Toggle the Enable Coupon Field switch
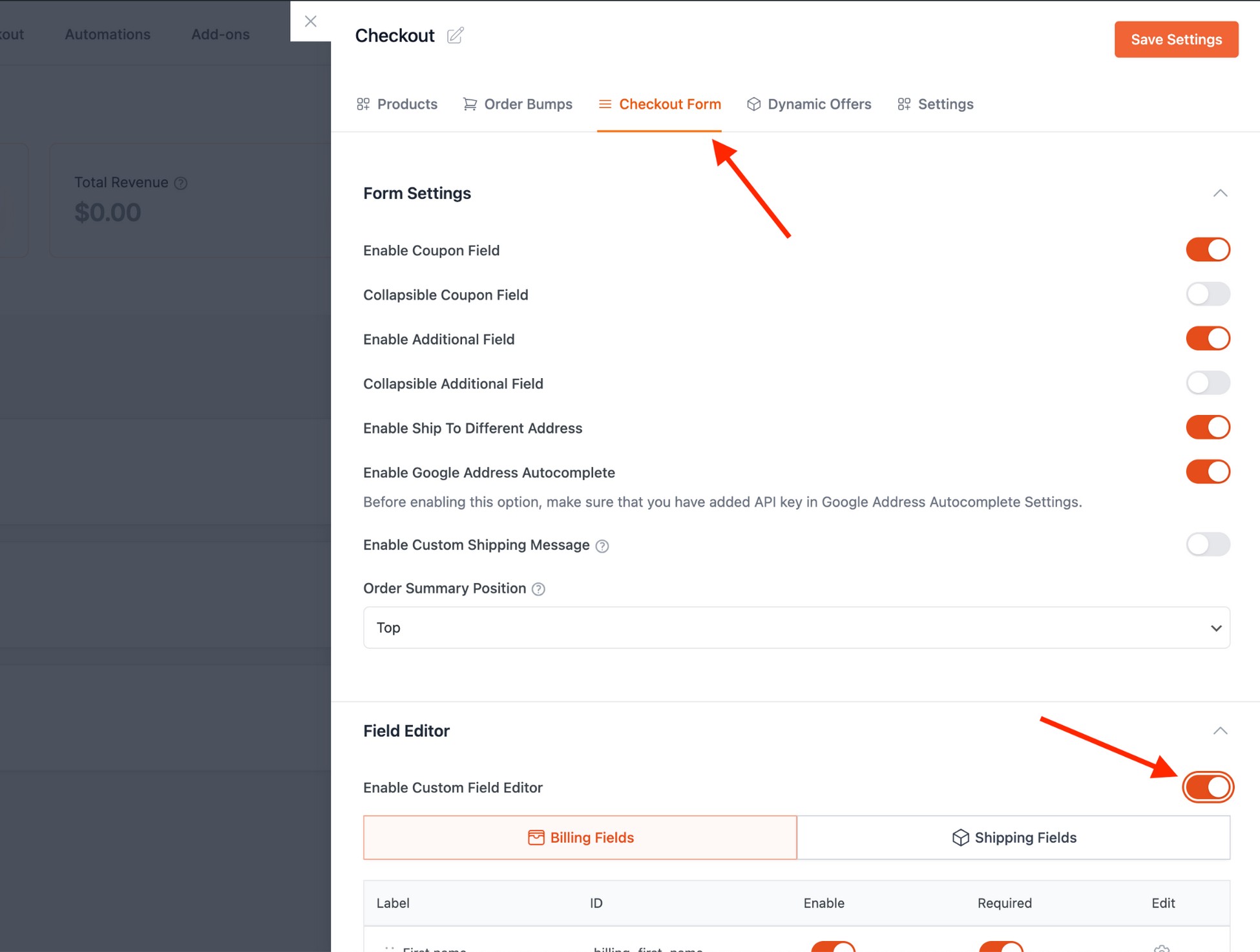Screen dimensions: 1260x952 pos(1207,249)
